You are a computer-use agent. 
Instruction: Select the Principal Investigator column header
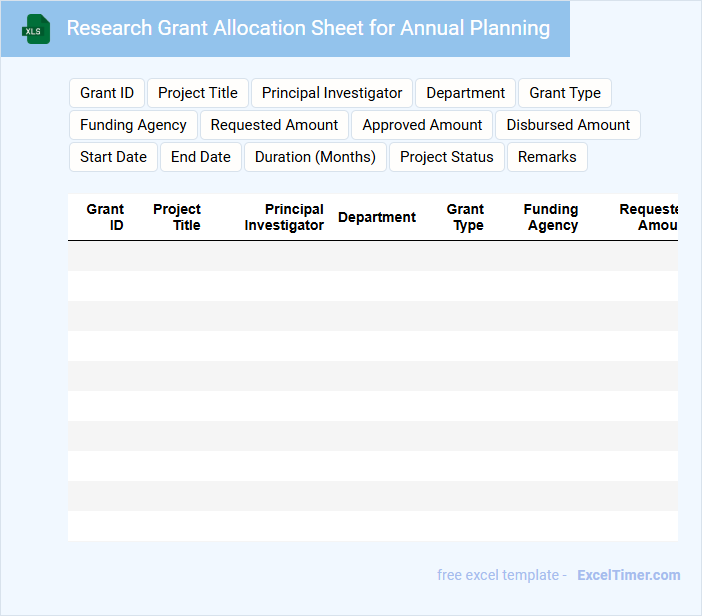284,217
